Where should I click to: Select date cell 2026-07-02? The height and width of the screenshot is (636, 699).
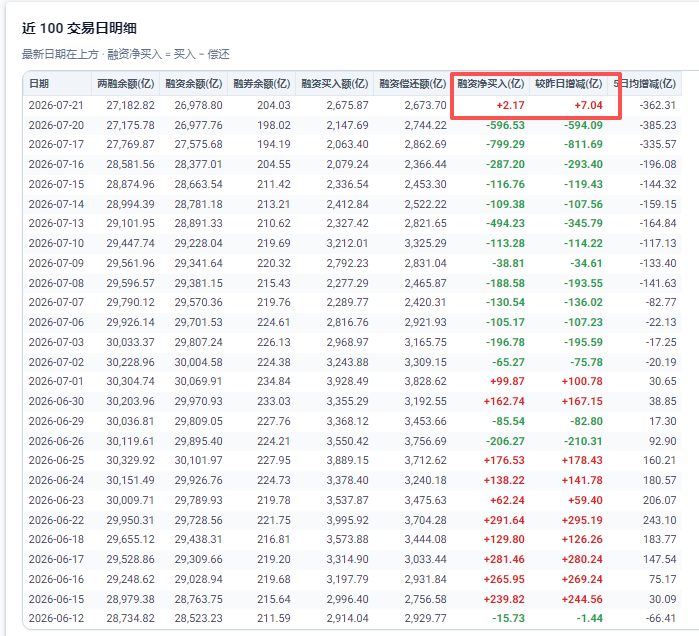(x=56, y=362)
